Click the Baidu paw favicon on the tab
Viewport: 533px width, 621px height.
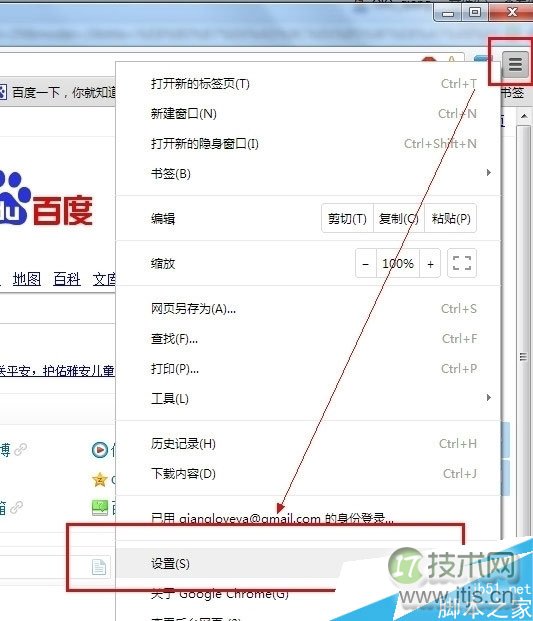pyautogui.click(x=3, y=92)
